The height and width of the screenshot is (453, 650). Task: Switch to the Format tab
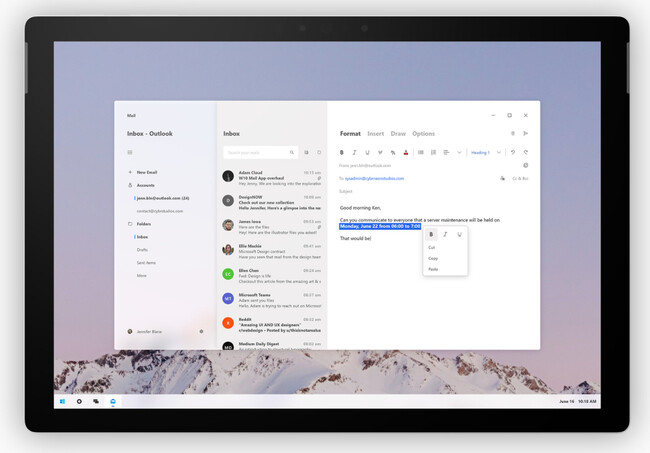tap(350, 133)
